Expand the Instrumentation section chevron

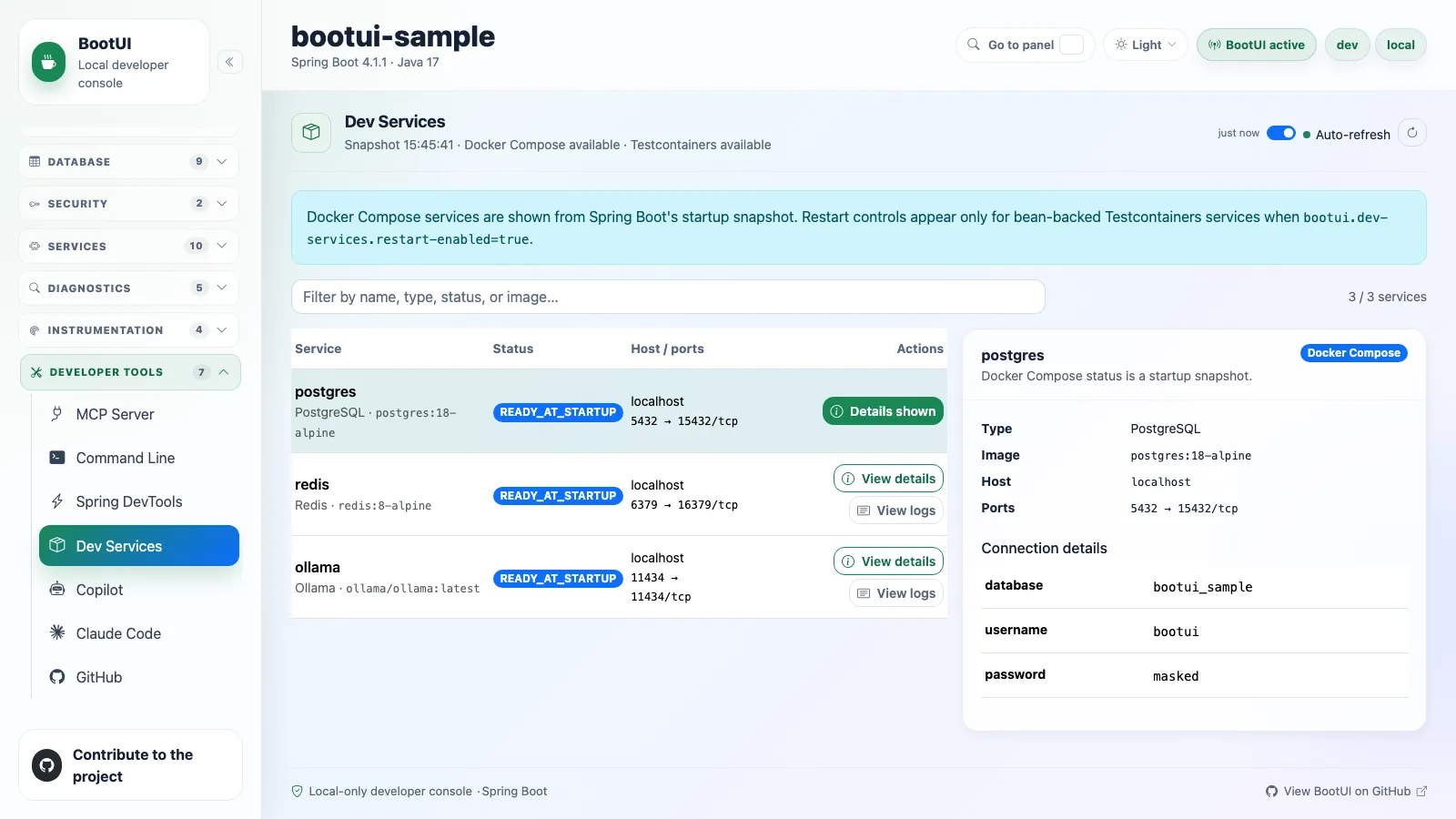pyautogui.click(x=222, y=330)
